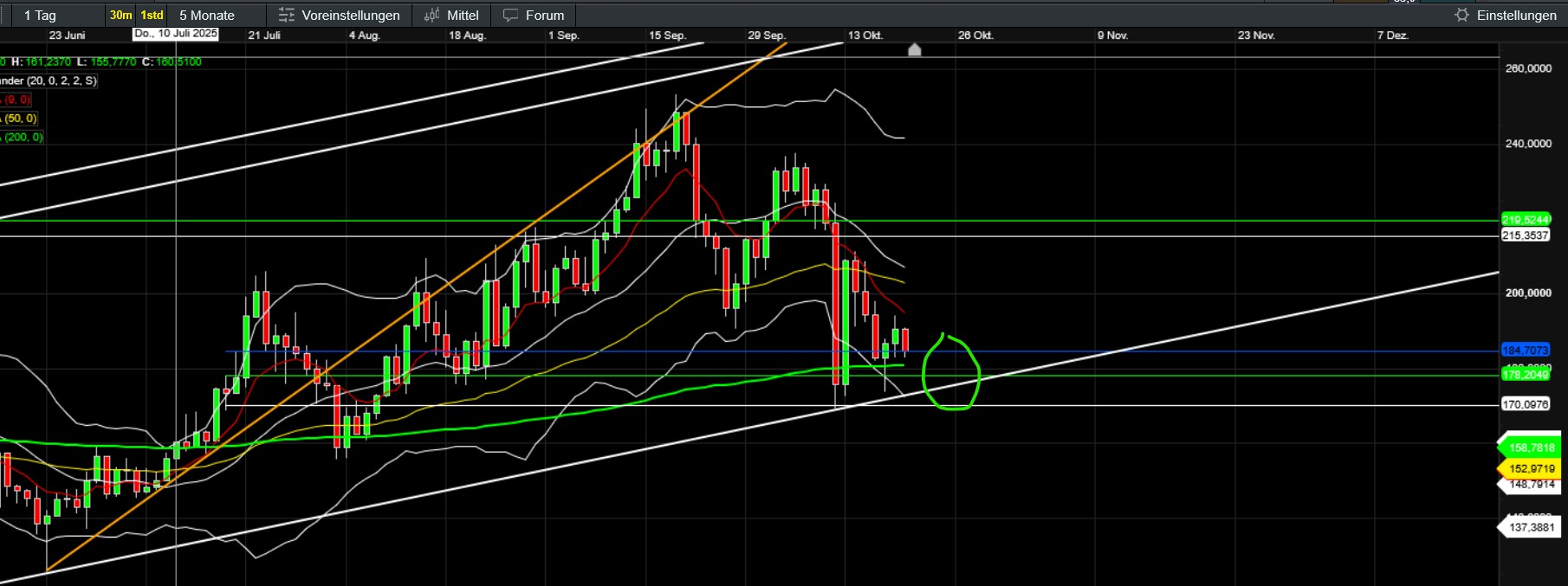Viewport: 1568px width, 586px height.
Task: Click the Forum speech bubble icon
Action: click(511, 16)
